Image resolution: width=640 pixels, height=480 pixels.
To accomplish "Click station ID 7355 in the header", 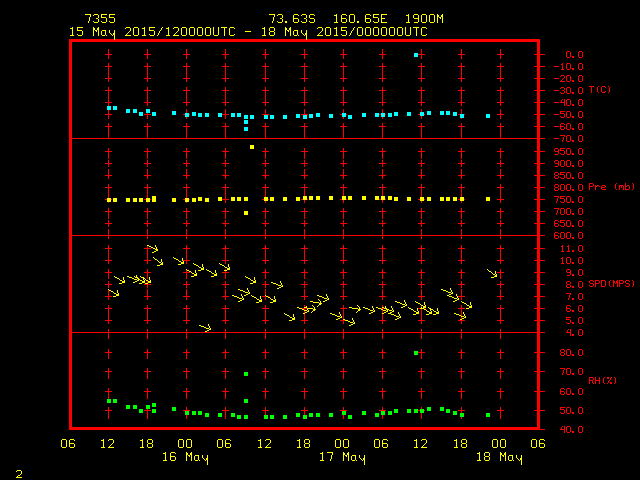I will pos(100,19).
